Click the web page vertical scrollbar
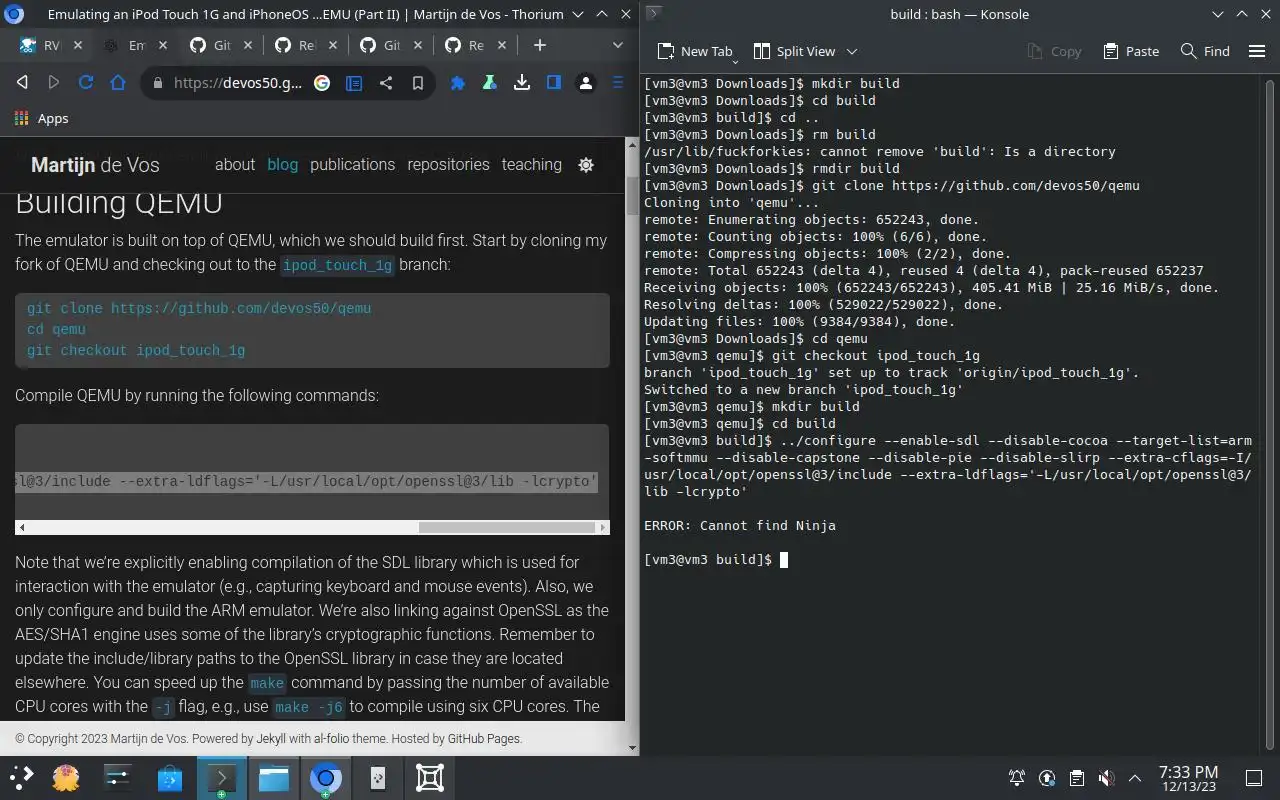Screen dimensions: 1280x800 pos(632,196)
